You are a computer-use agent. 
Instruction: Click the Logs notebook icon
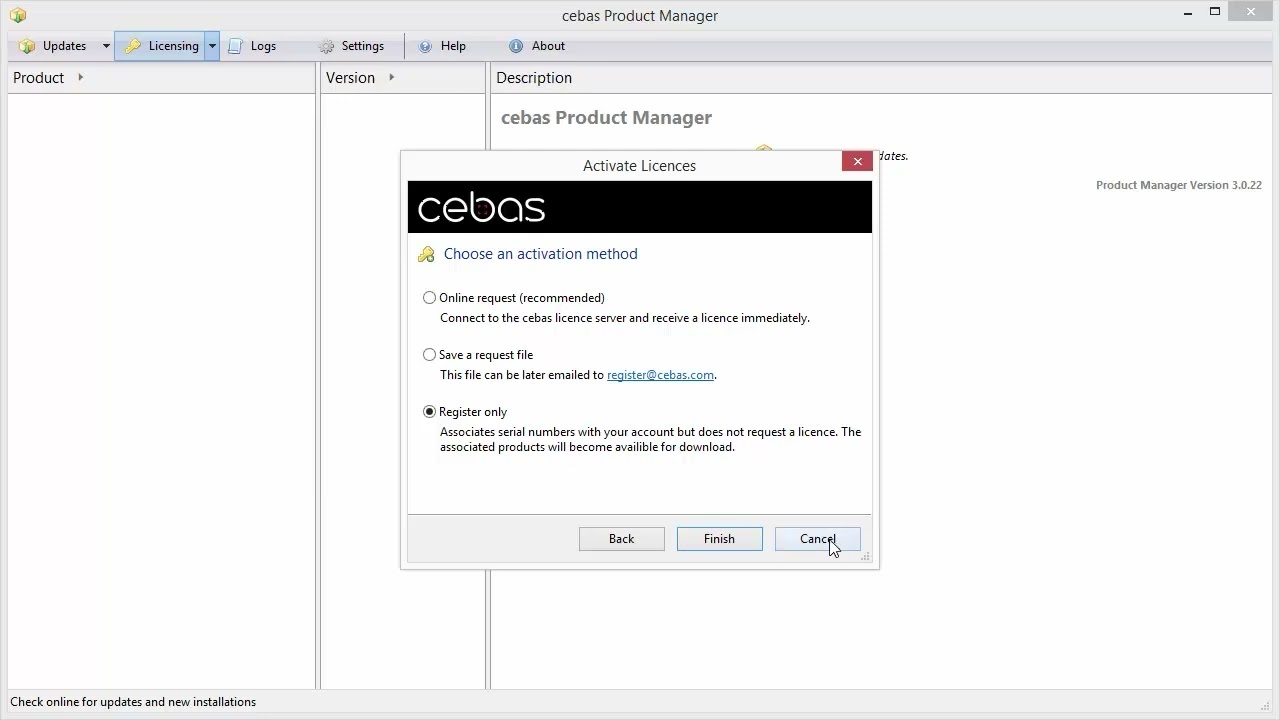point(235,46)
